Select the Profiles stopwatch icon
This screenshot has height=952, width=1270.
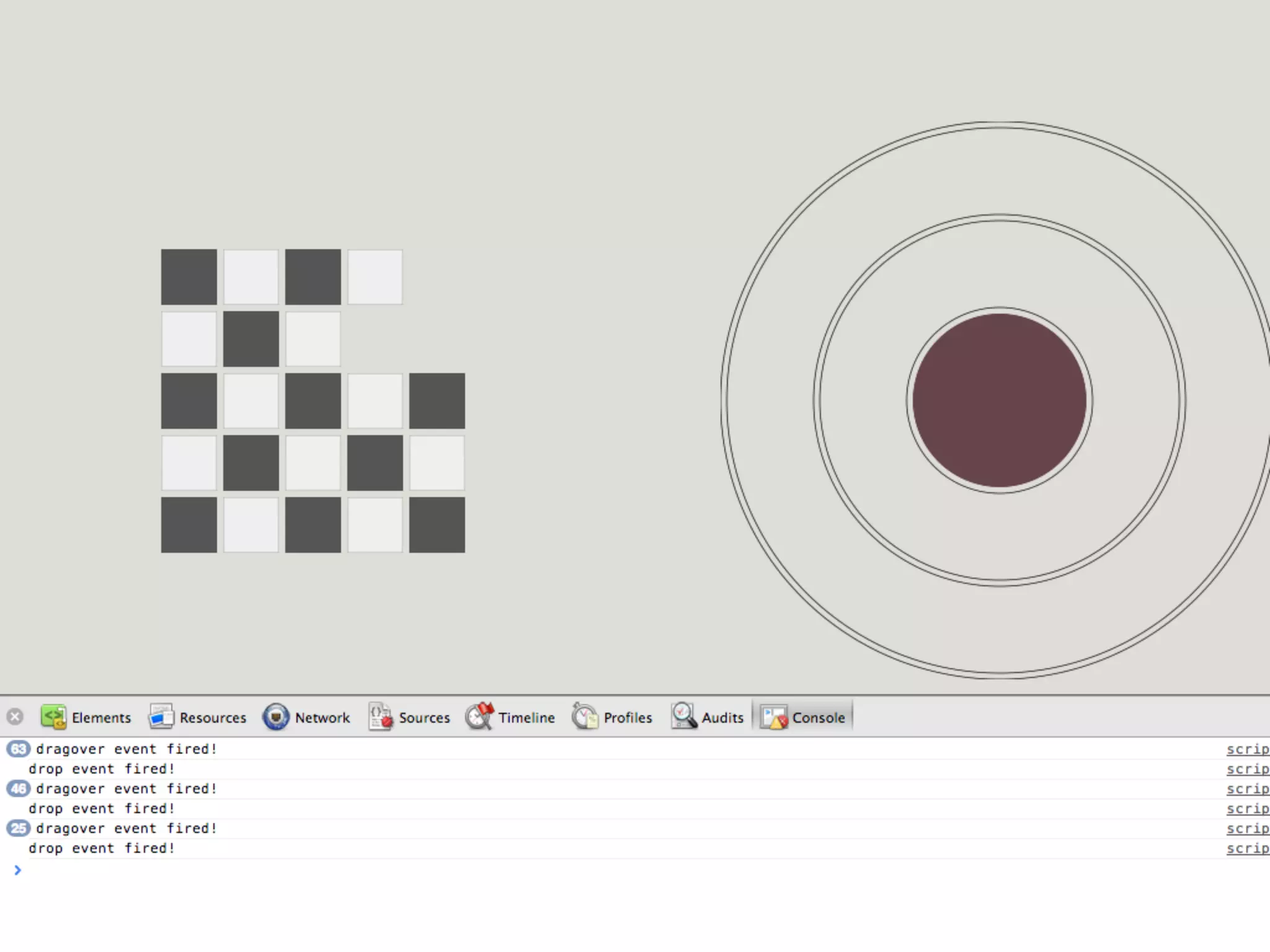(x=585, y=717)
